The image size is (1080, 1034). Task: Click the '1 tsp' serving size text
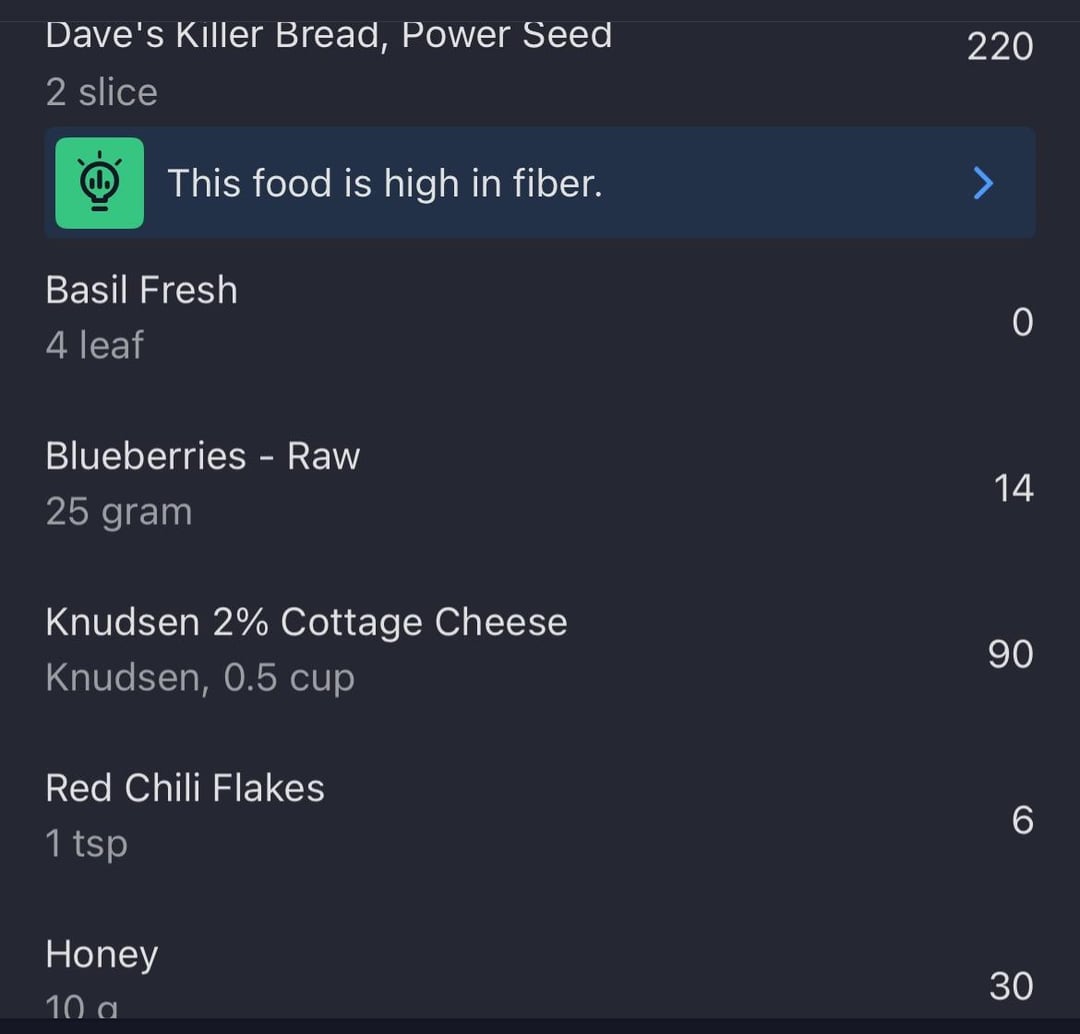pos(87,845)
